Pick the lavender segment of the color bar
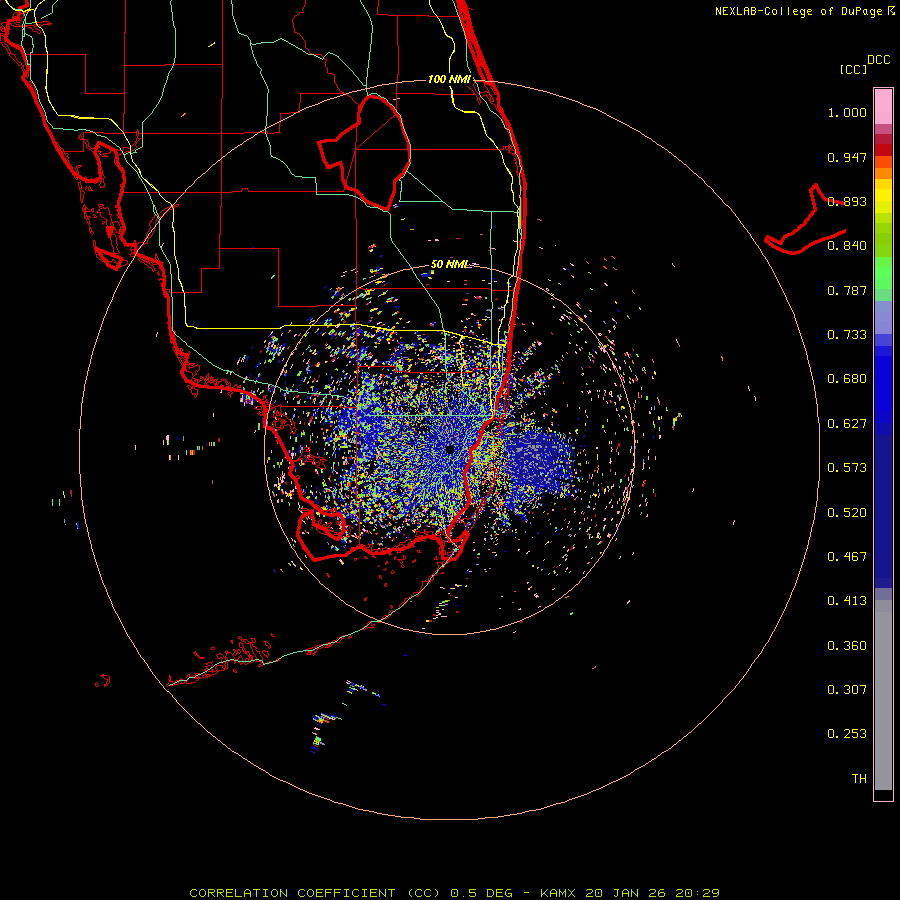This screenshot has height=900, width=900. pyautogui.click(x=883, y=317)
